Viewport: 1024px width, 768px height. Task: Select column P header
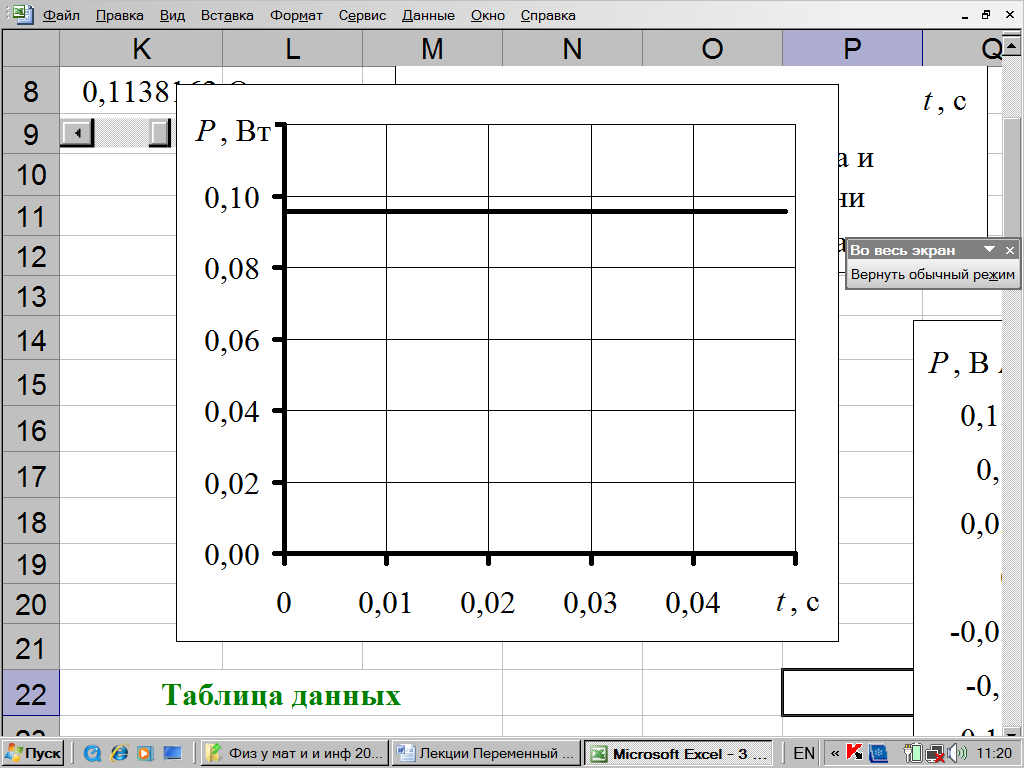point(852,48)
